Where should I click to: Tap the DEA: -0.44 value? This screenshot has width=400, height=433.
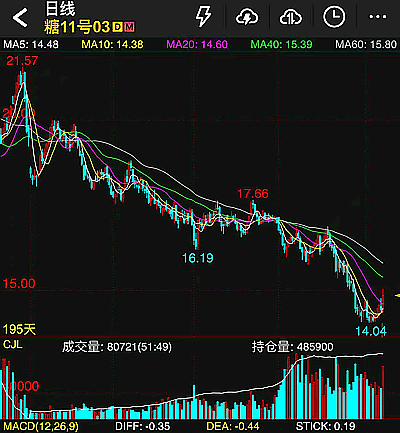(233, 426)
